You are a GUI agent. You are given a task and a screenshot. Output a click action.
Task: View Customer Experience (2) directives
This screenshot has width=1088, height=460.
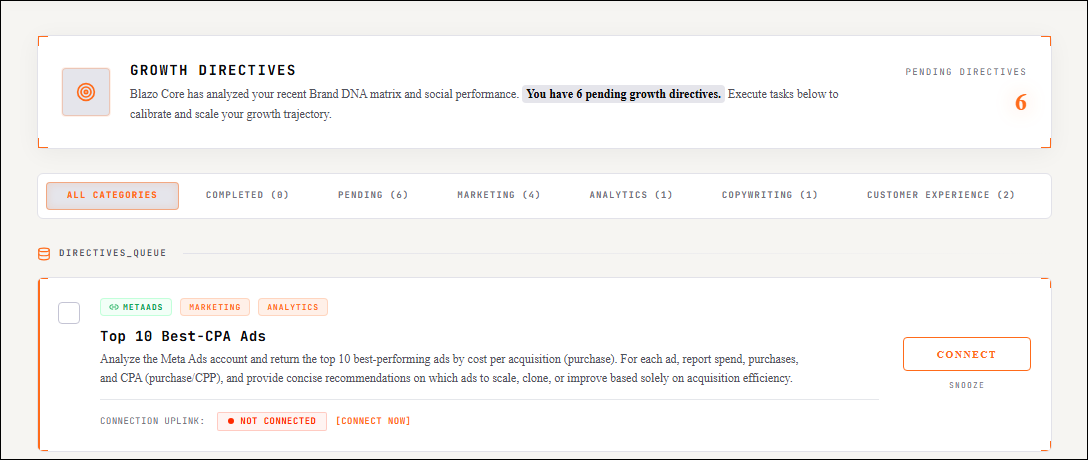(941, 196)
